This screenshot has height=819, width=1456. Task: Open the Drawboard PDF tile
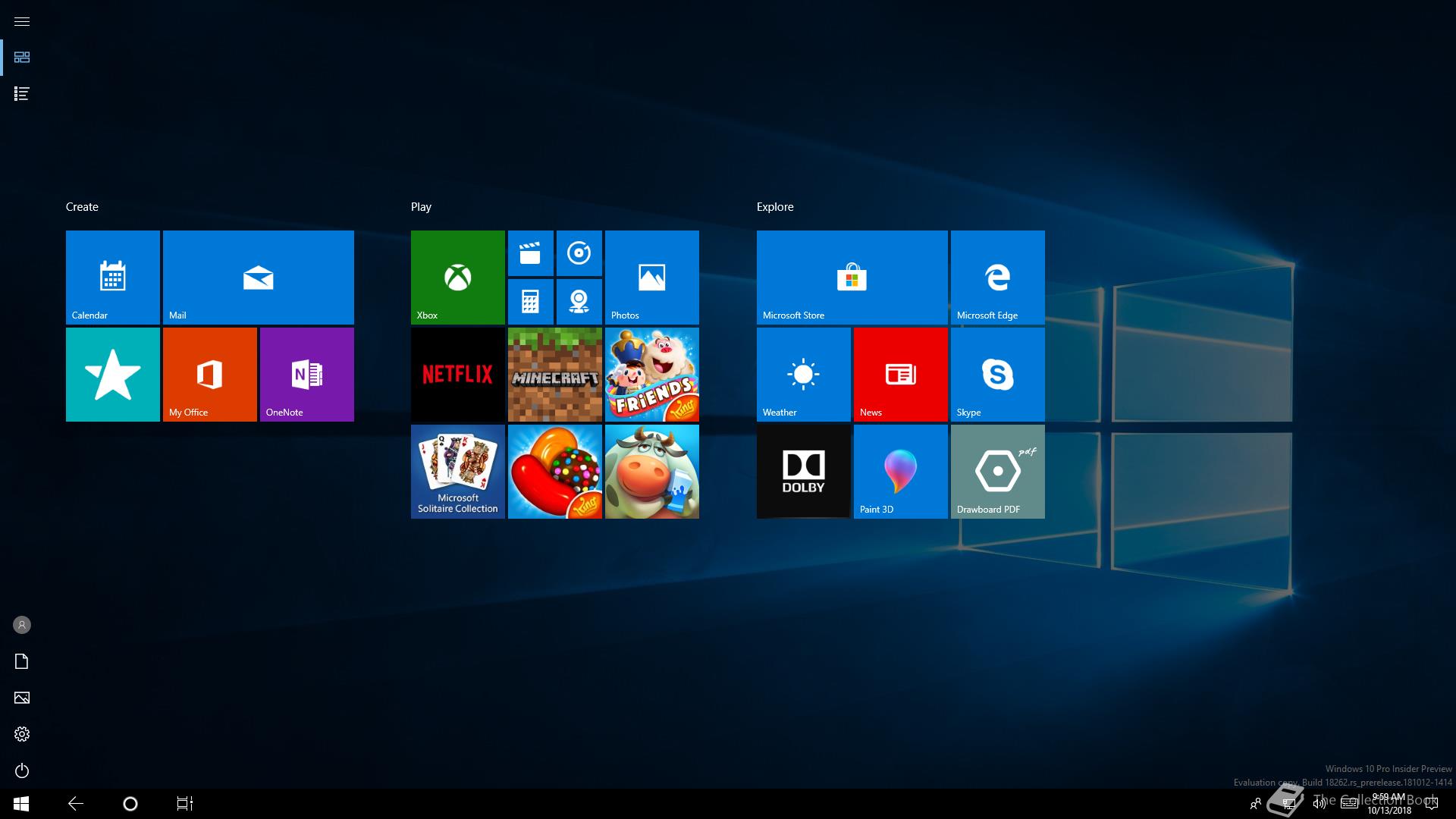click(x=998, y=472)
